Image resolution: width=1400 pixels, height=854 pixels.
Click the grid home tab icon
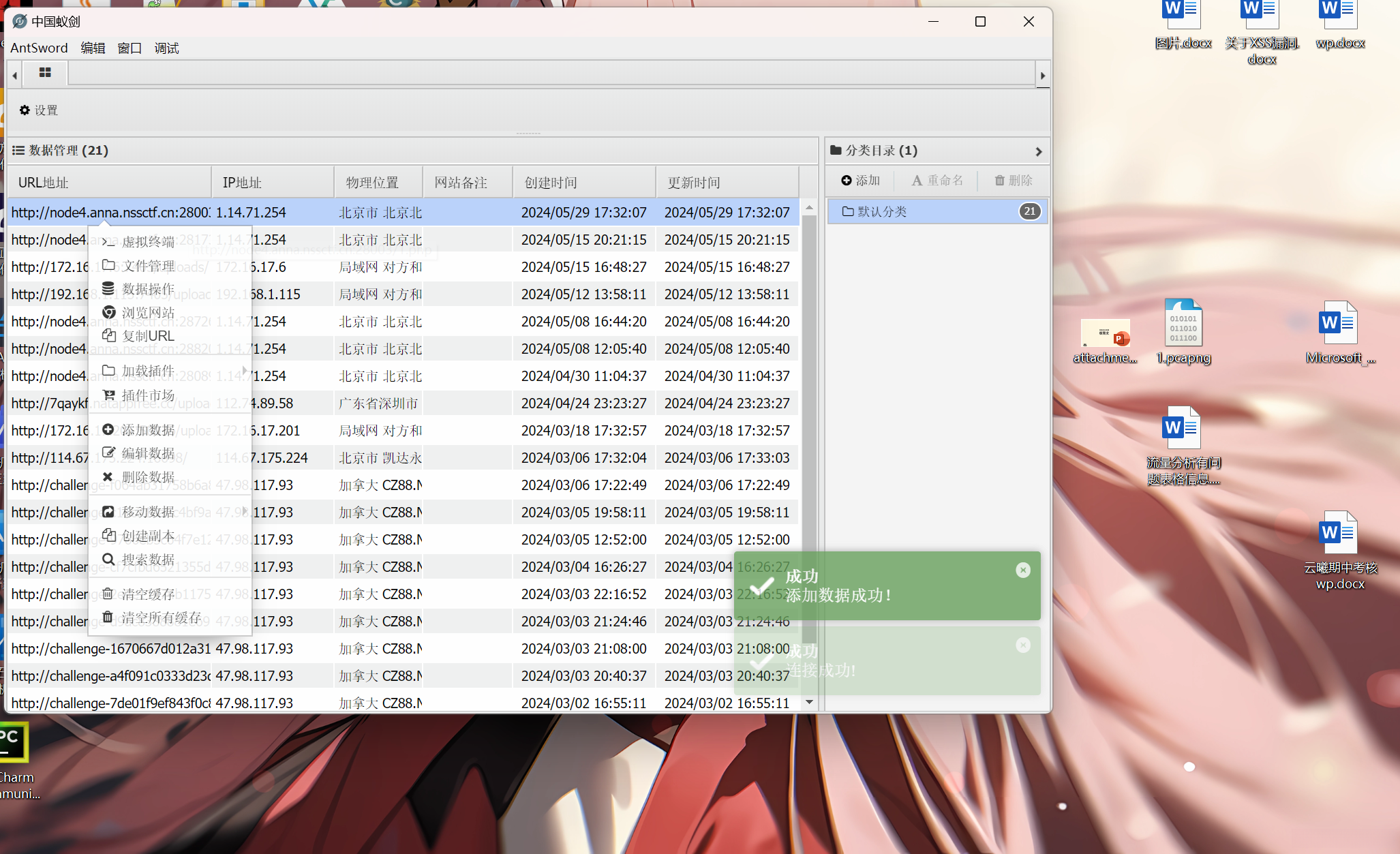click(45, 73)
